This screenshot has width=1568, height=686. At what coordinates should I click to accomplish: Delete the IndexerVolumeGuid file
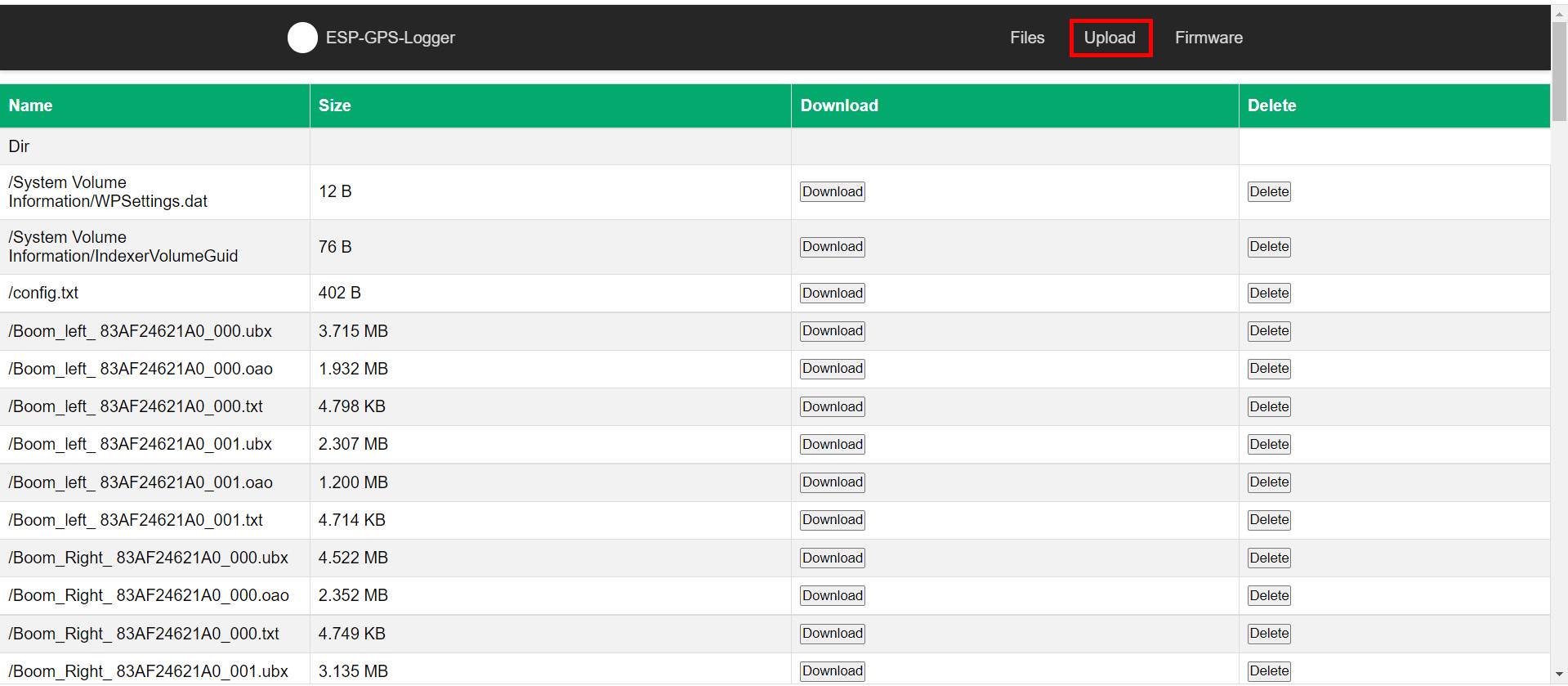(1268, 247)
